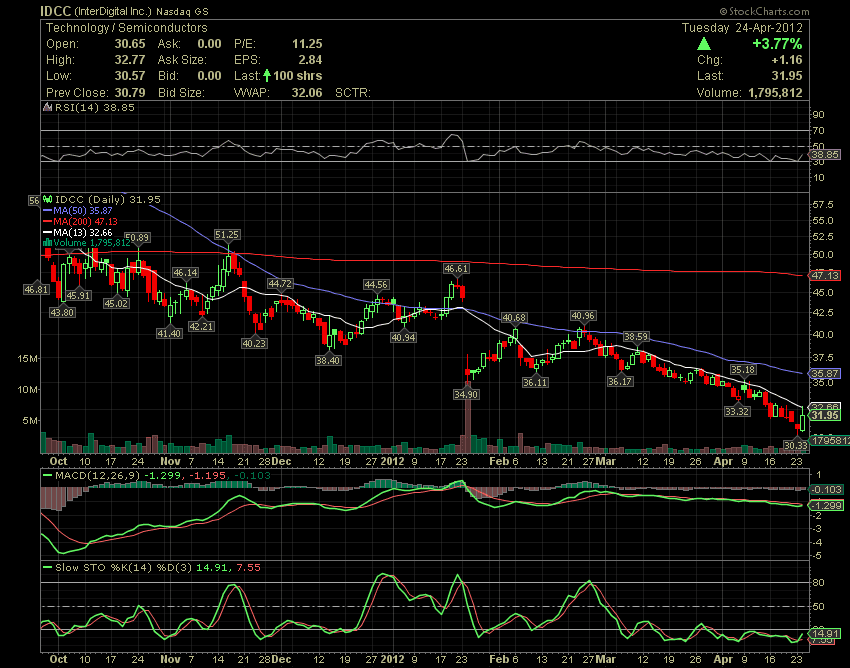The width and height of the screenshot is (850, 668).
Task: Click the 46.61 high price label
Action: coord(456,268)
